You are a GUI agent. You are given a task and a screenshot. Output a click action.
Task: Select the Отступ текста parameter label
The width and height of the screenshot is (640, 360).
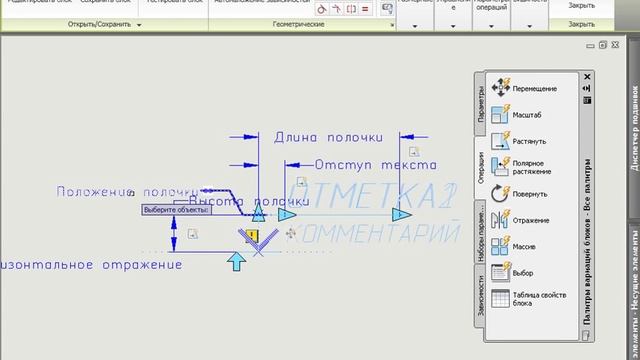376,165
